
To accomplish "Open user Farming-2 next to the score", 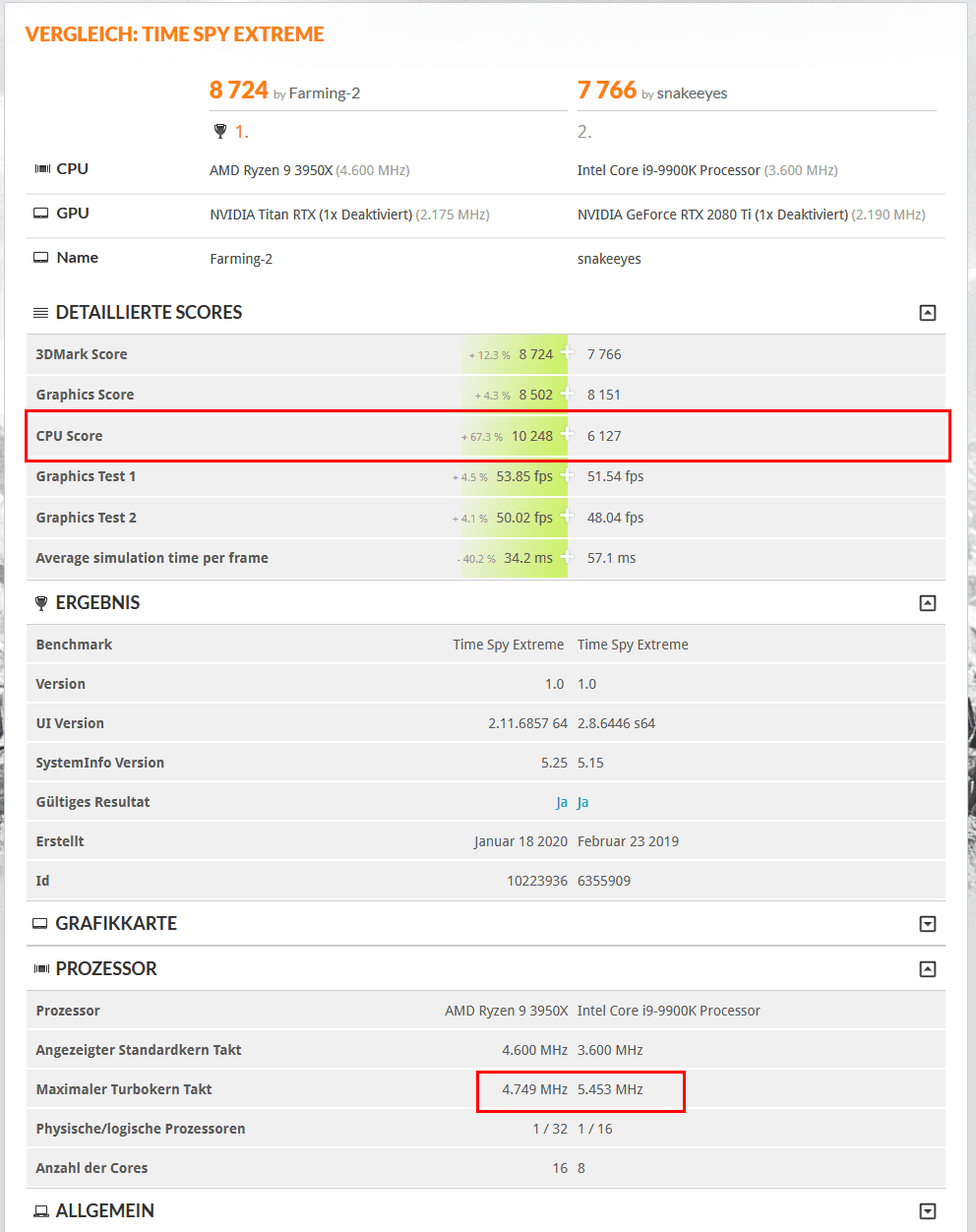I will [x=325, y=93].
